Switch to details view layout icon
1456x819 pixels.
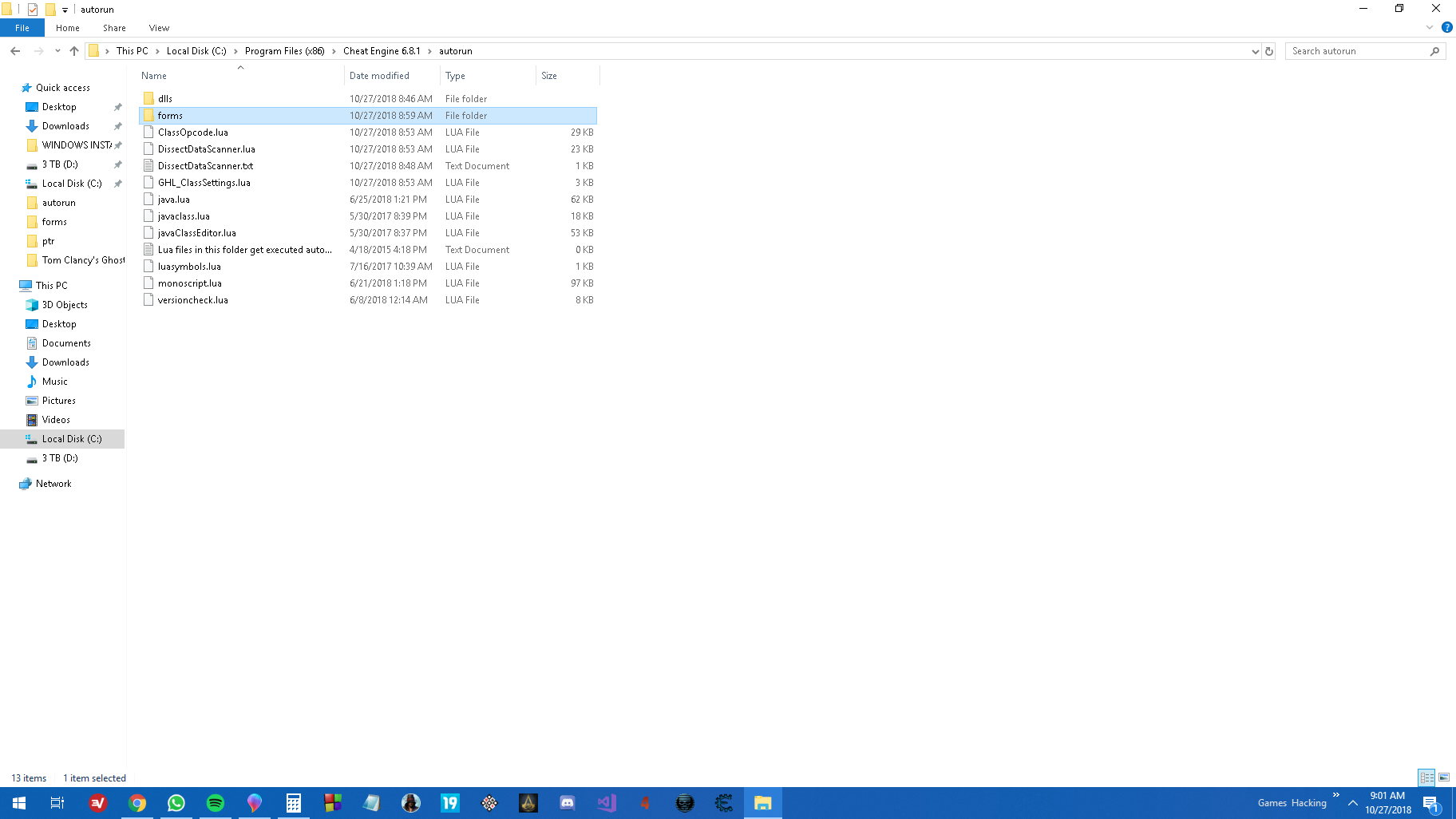(x=1426, y=777)
